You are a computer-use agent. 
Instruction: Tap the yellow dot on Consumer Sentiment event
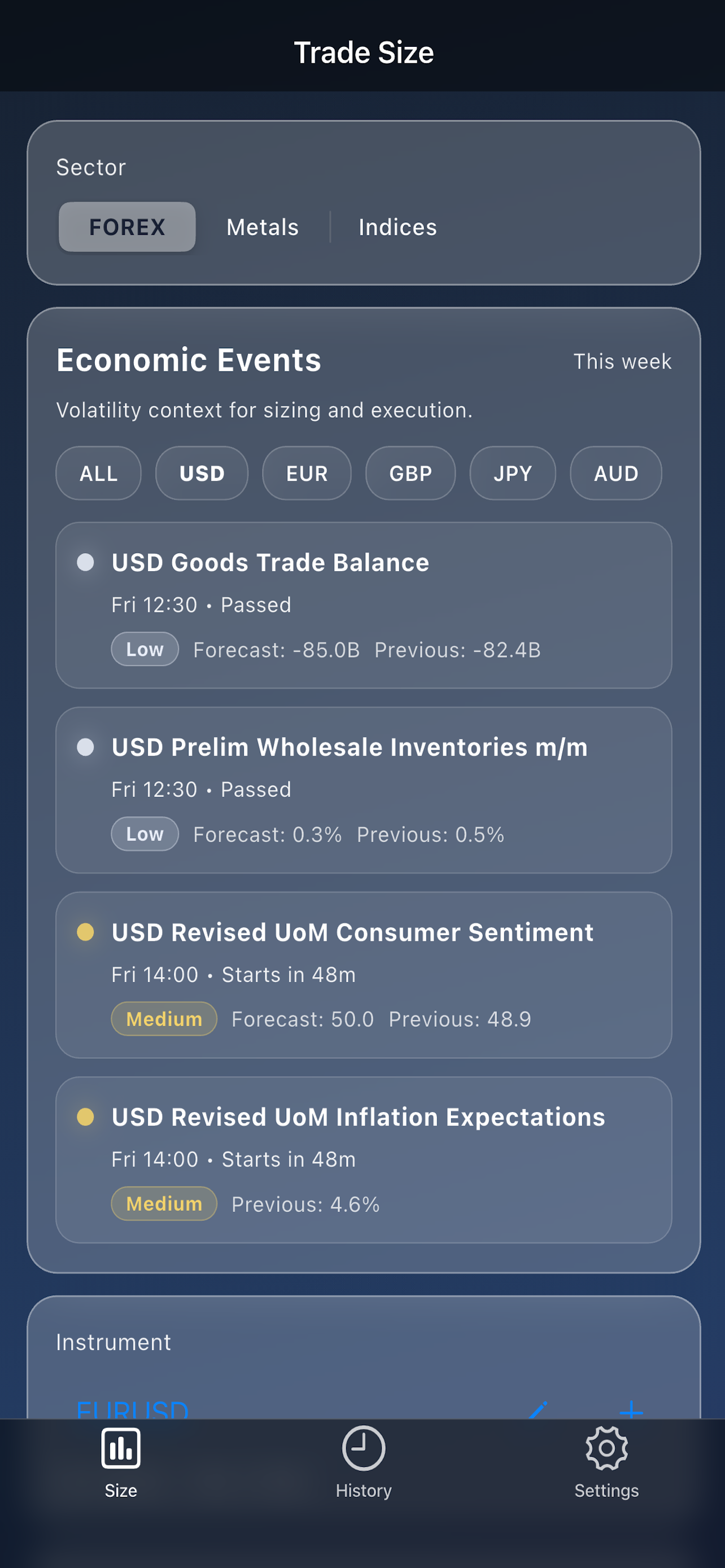click(x=86, y=932)
